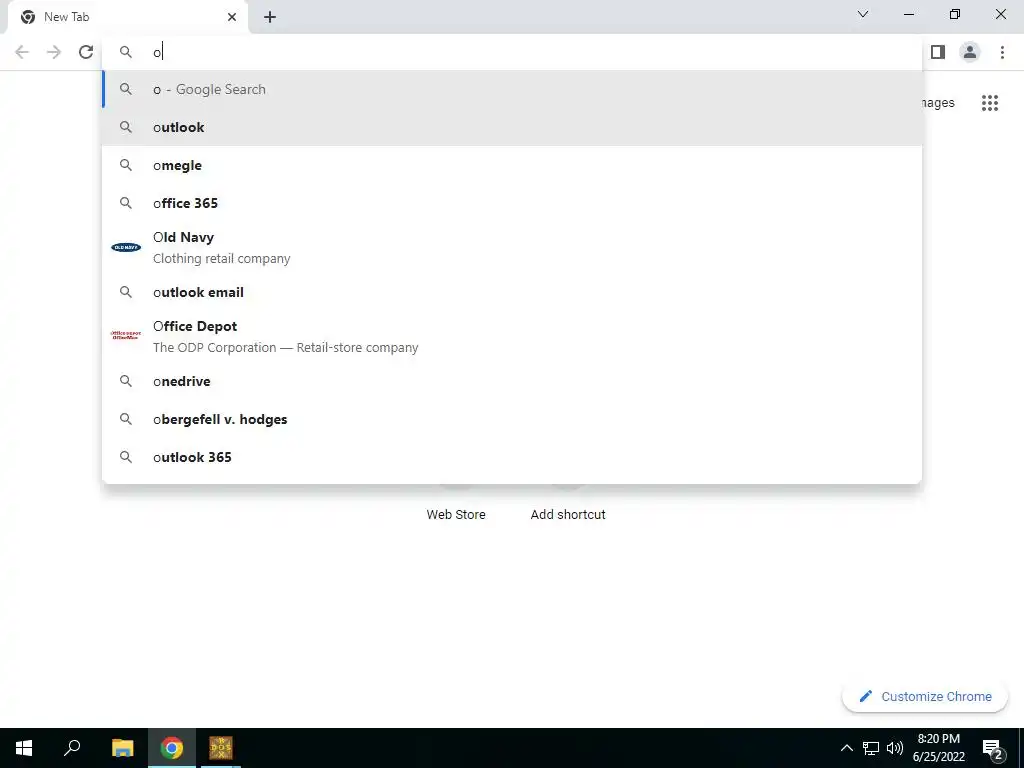This screenshot has width=1024, height=768.
Task: Open the Chrome profile avatar
Action: coord(970,52)
